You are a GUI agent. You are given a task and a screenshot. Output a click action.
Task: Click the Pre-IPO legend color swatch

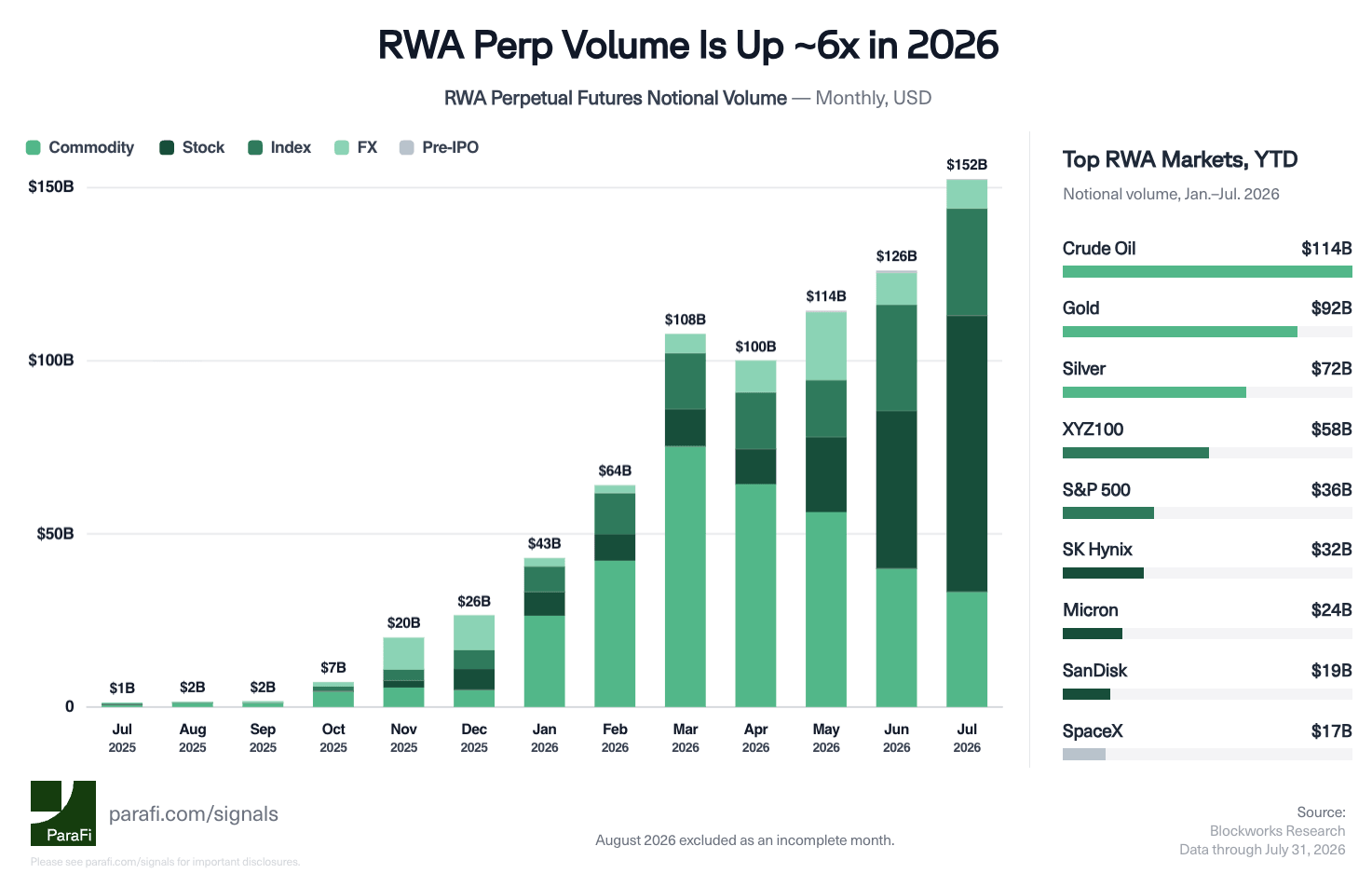click(406, 147)
